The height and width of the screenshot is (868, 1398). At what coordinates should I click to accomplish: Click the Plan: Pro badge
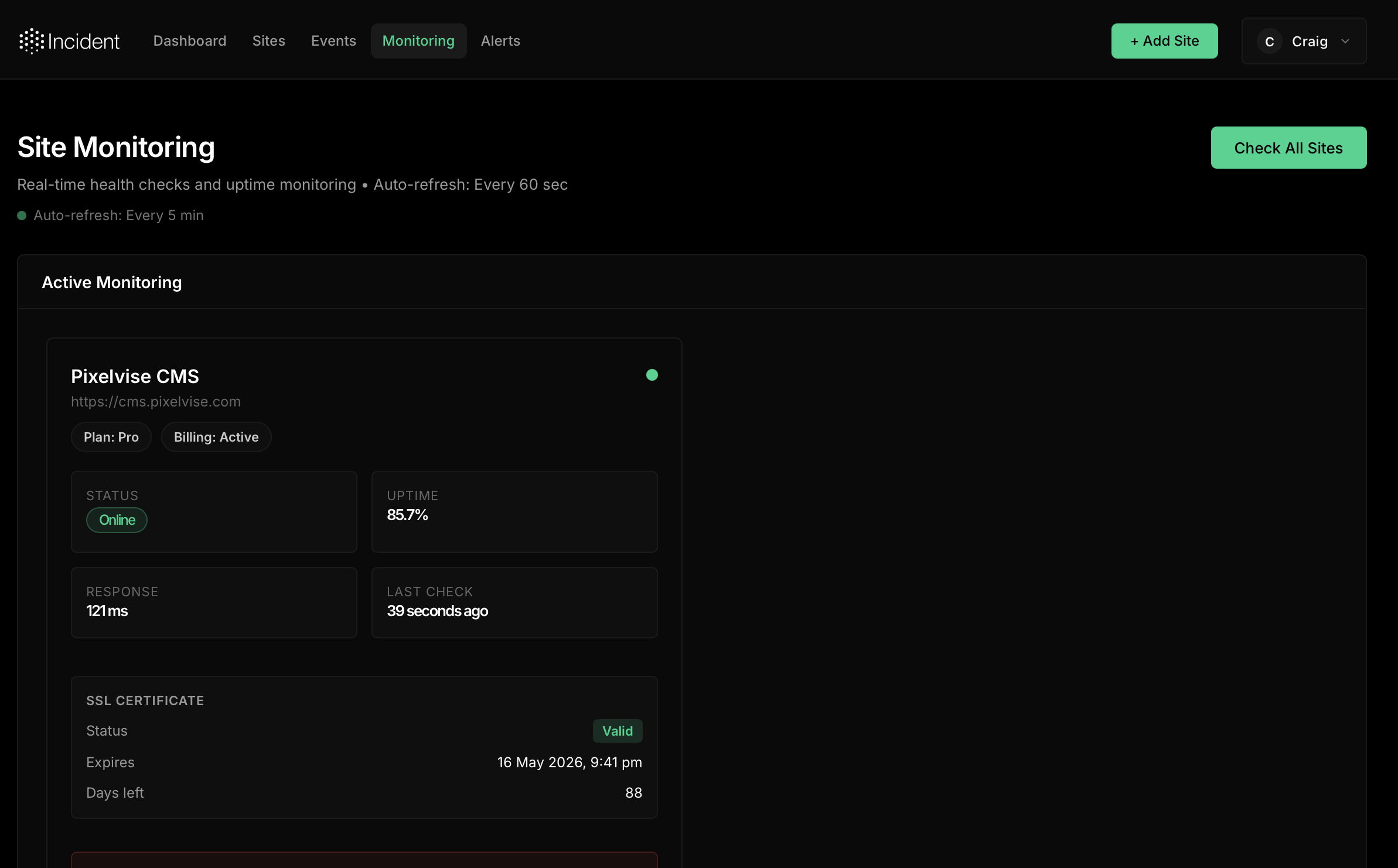111,437
